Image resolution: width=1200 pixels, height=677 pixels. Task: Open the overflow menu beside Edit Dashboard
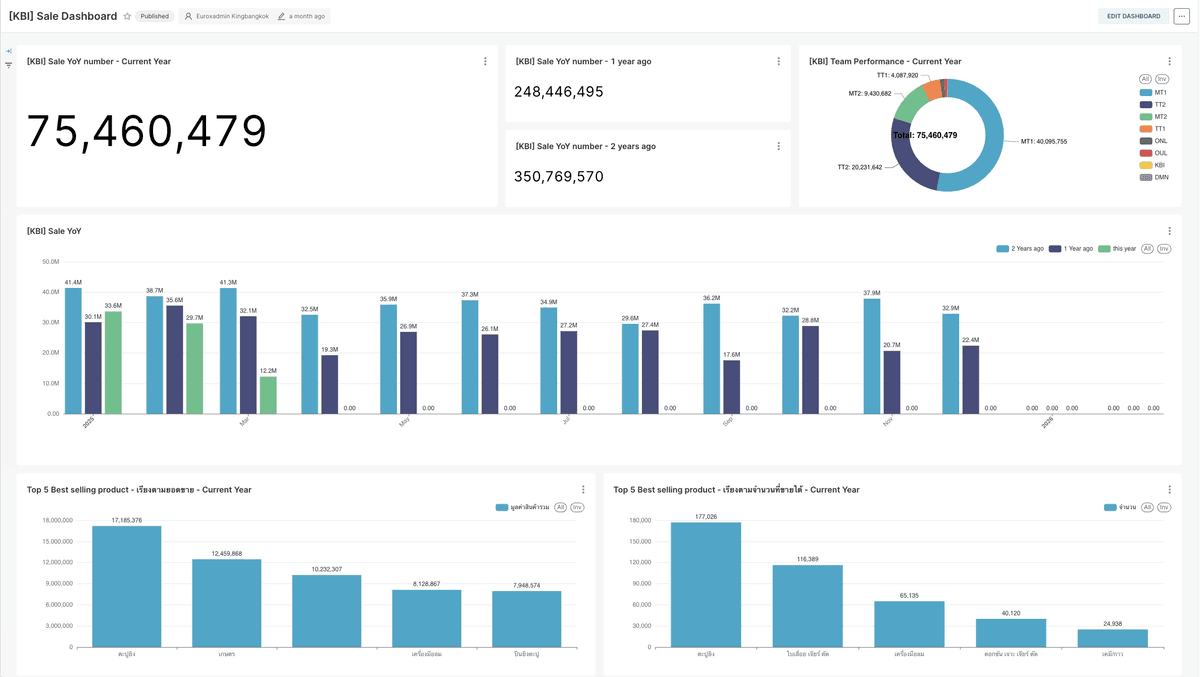pos(1183,16)
